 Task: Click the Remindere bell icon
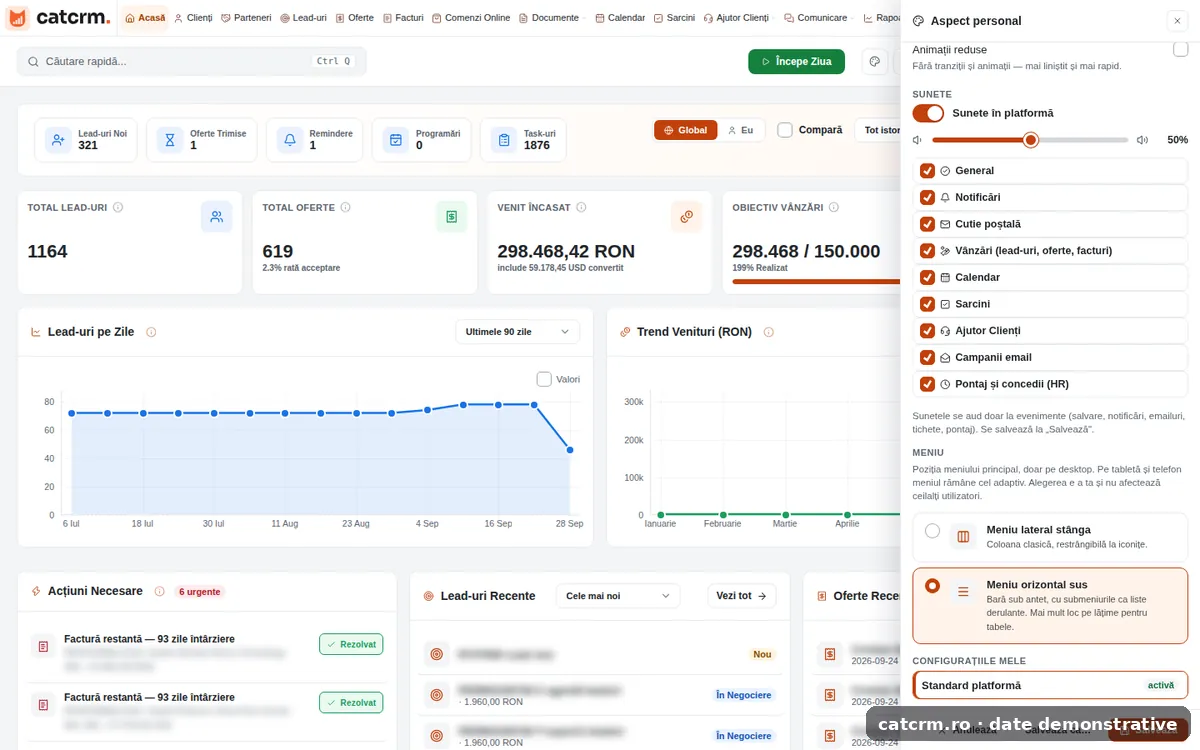[290, 140]
